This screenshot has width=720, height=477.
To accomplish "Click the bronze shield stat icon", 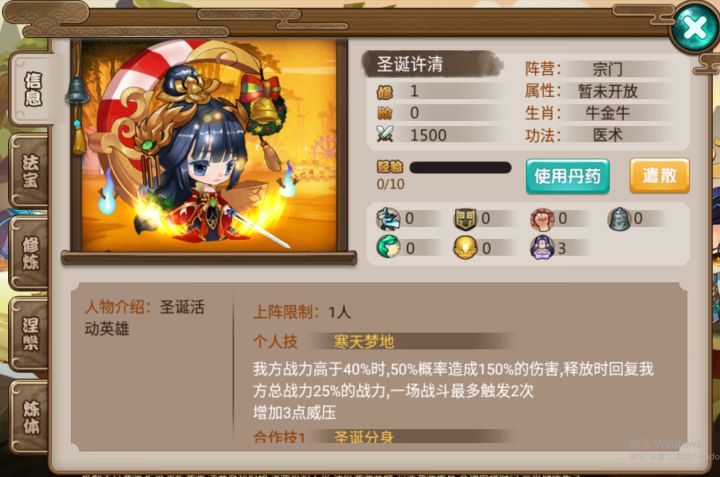I will 465,219.
